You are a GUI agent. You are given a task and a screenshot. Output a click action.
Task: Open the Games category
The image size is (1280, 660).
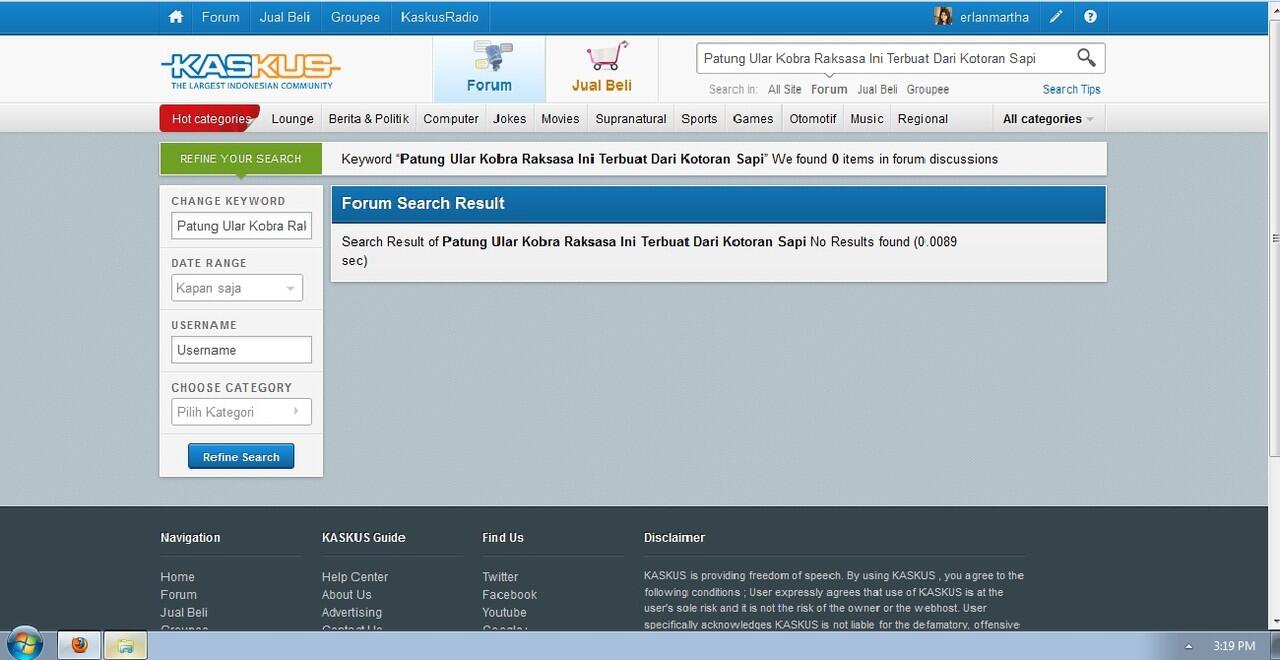[753, 118]
